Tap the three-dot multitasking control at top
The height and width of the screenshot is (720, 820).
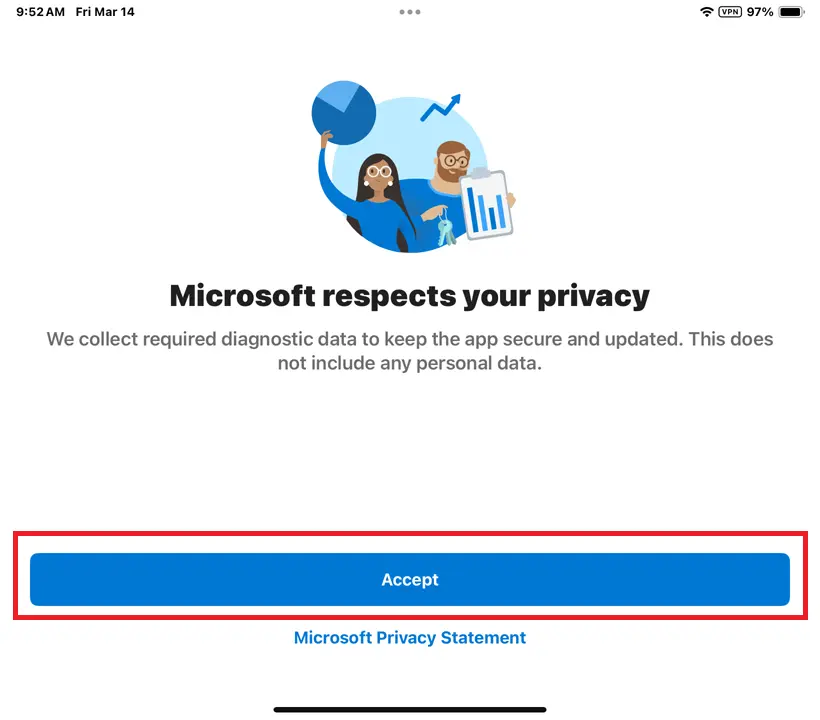[x=410, y=12]
